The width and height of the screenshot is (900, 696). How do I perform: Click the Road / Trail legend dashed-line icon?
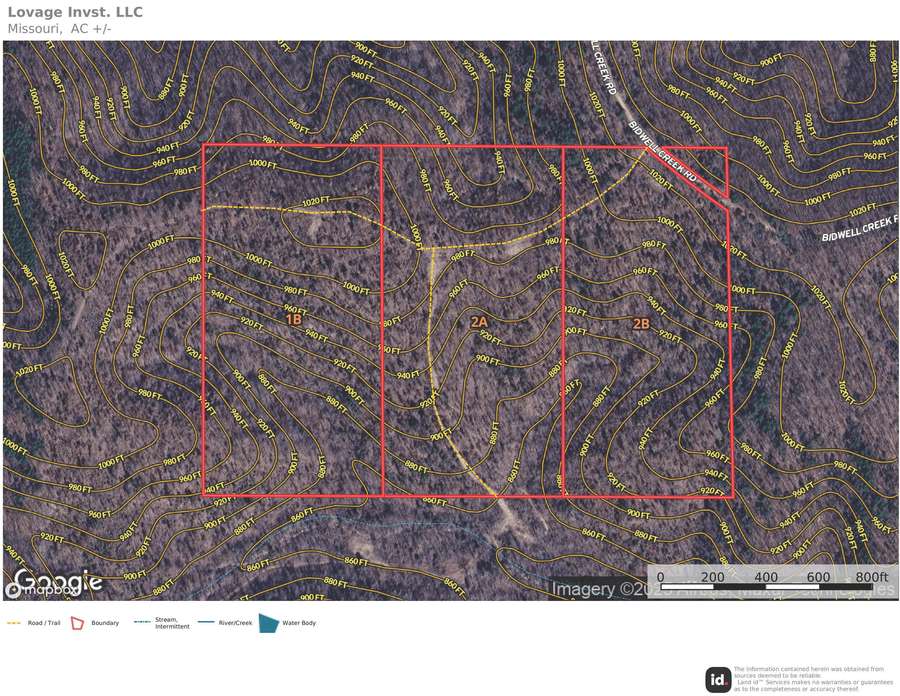pos(14,623)
